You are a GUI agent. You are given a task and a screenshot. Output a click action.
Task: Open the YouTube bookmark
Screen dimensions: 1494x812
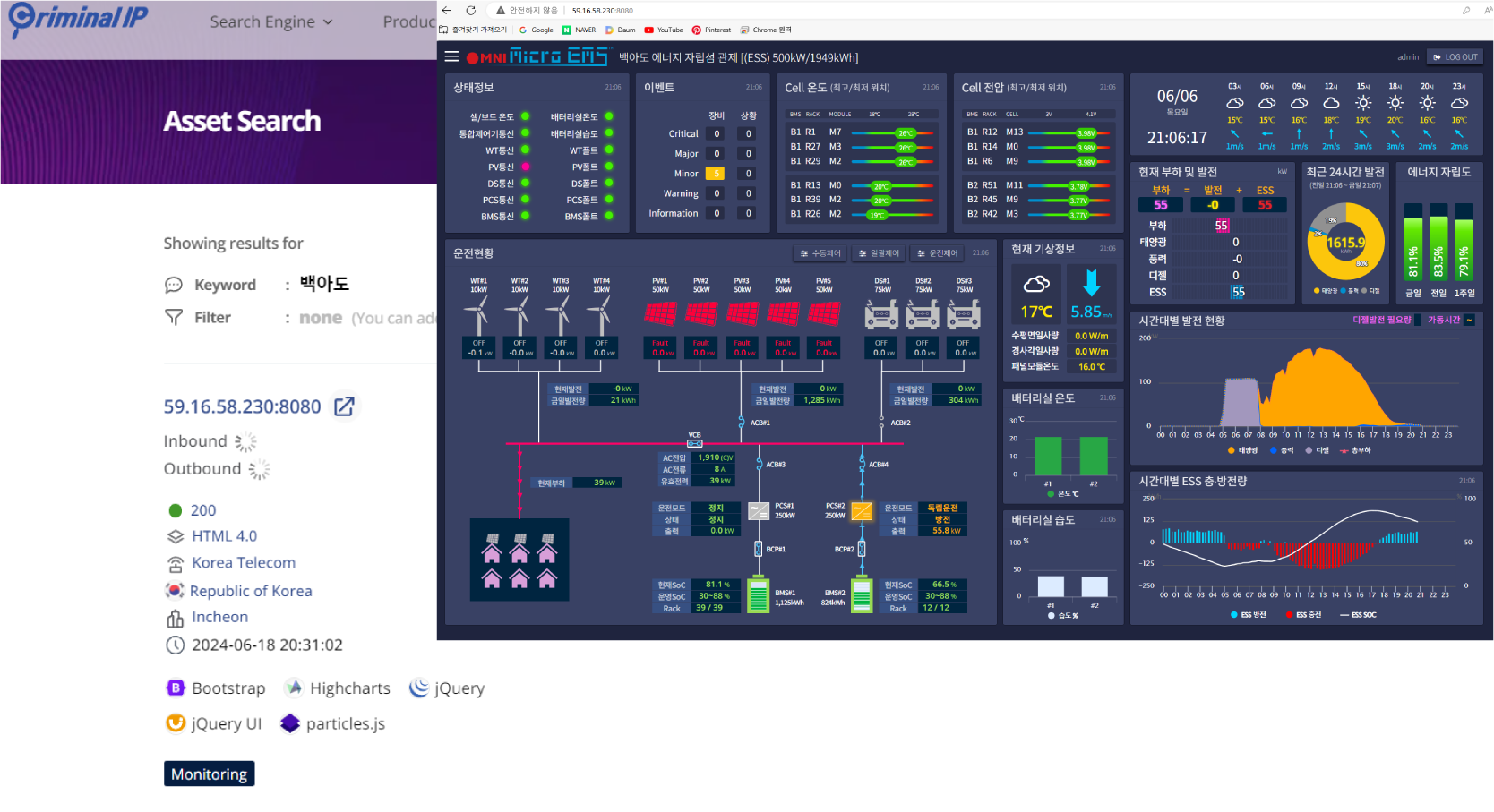pos(664,30)
